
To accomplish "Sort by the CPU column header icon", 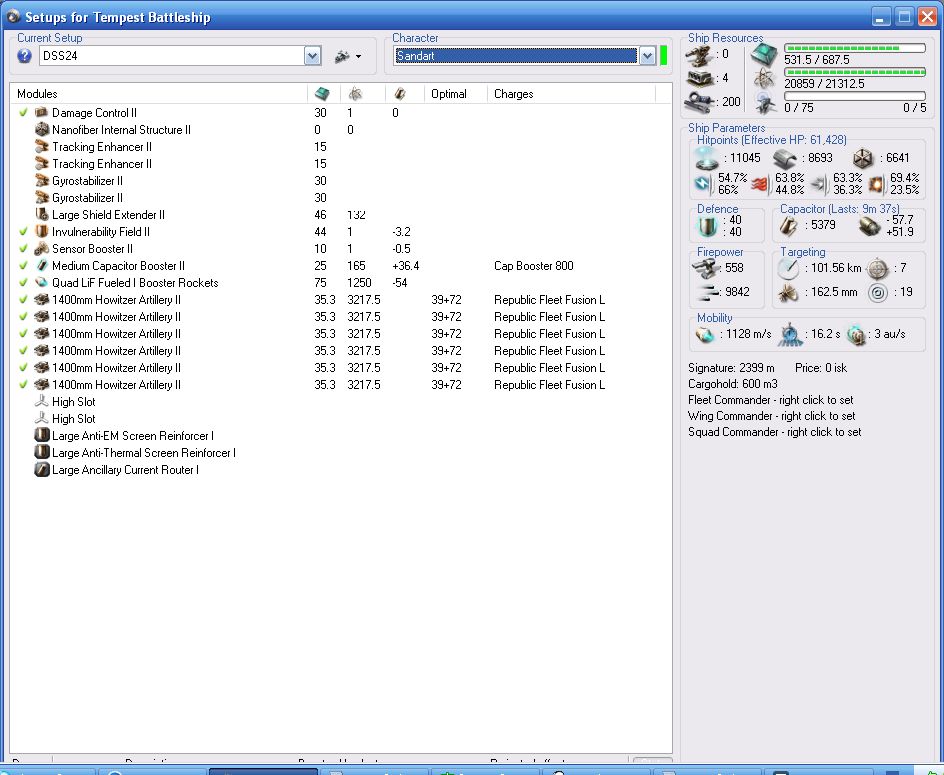I will point(323,93).
